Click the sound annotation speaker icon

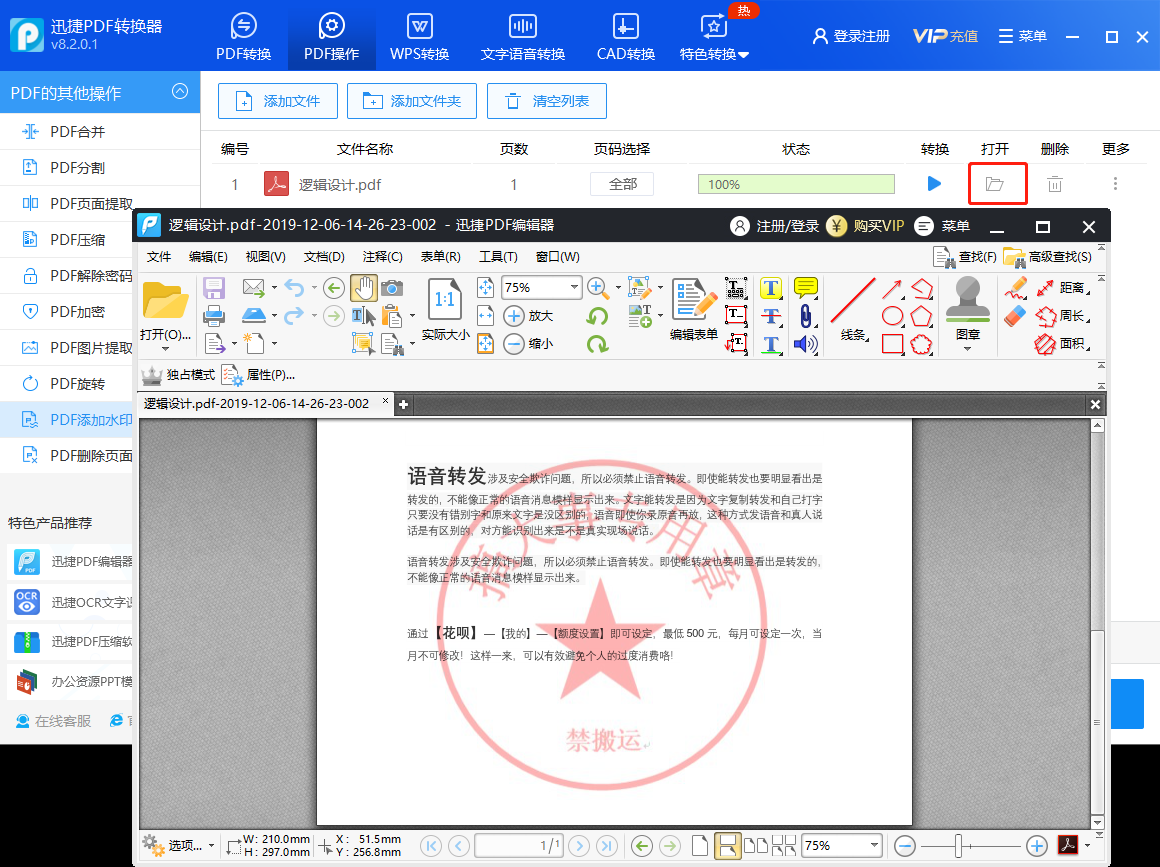(x=805, y=344)
